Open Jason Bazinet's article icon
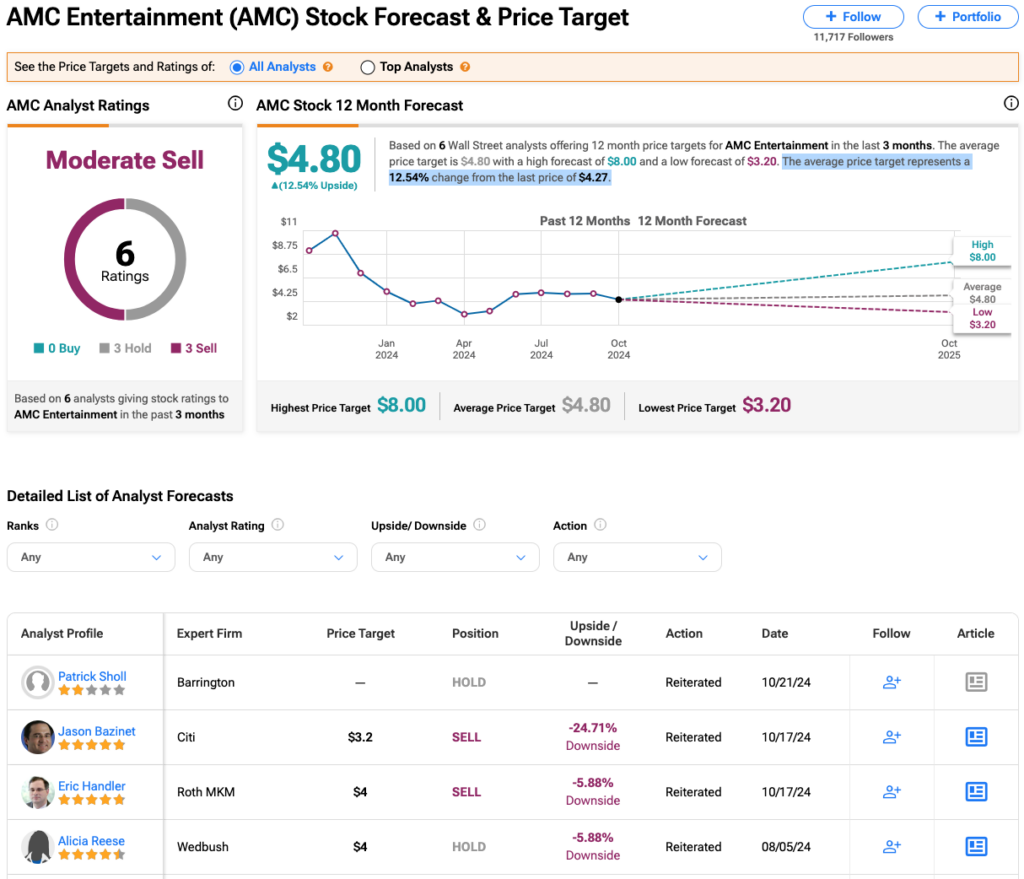1024x879 pixels. 976,737
